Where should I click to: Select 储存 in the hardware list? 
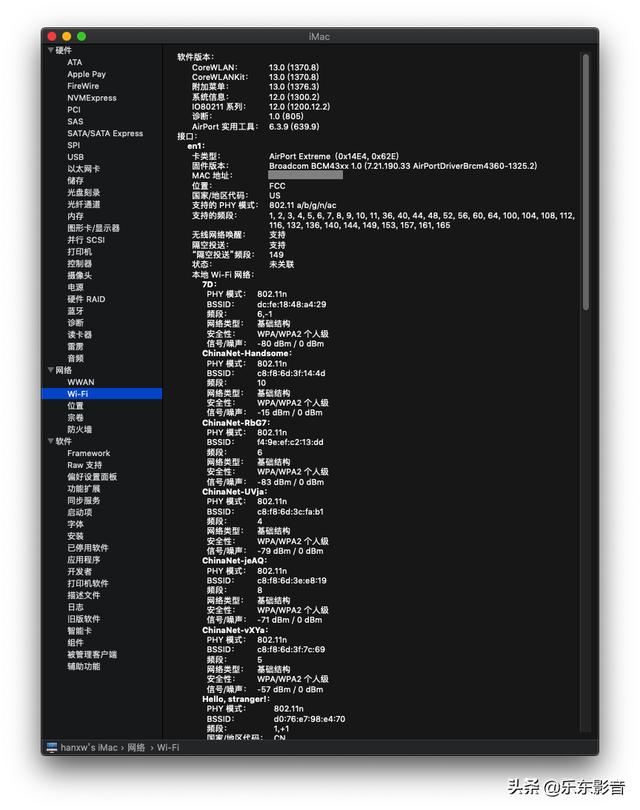point(75,181)
